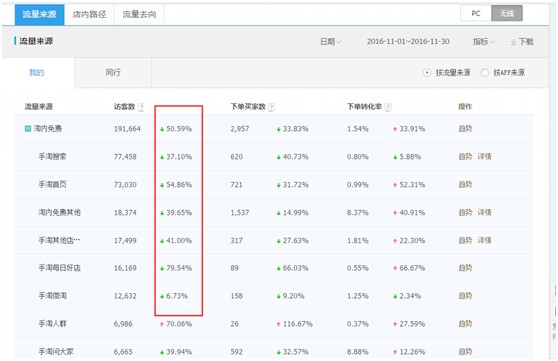
Task: Select the 无线 view button
Action: tap(507, 14)
